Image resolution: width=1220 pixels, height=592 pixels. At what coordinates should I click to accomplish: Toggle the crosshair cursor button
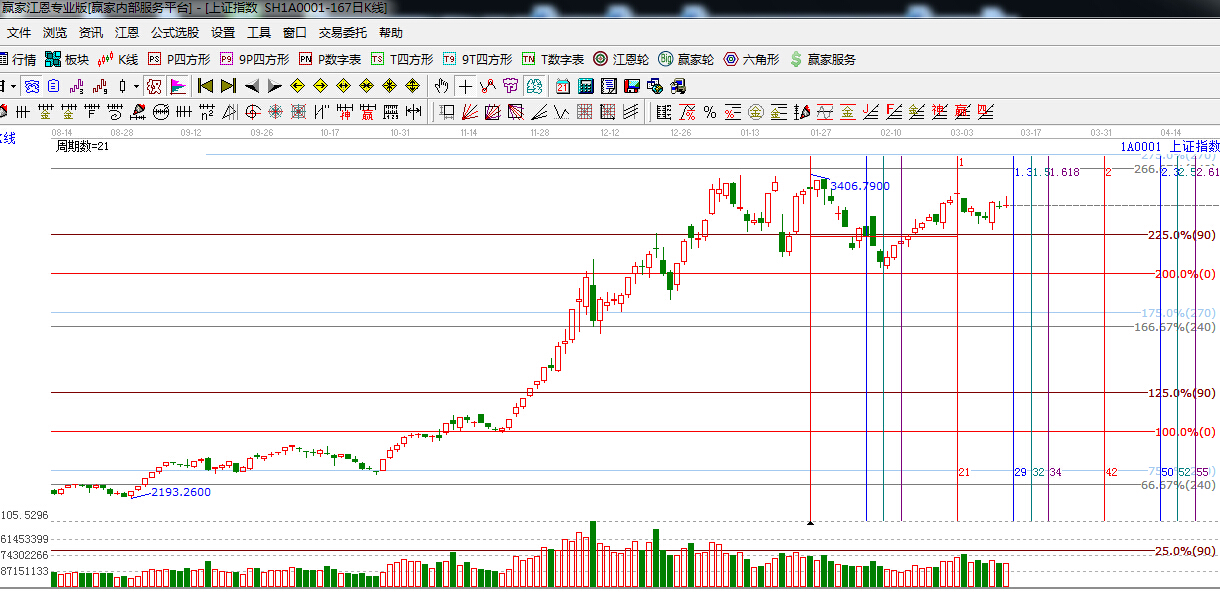[465, 86]
